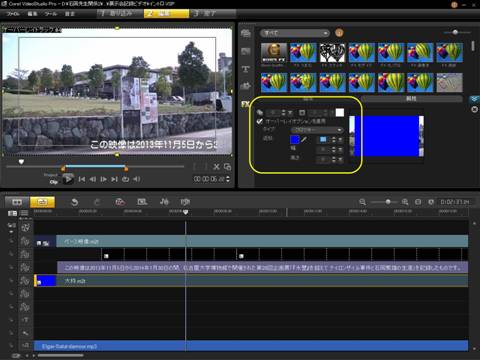Open the ファイル menu

13,14
